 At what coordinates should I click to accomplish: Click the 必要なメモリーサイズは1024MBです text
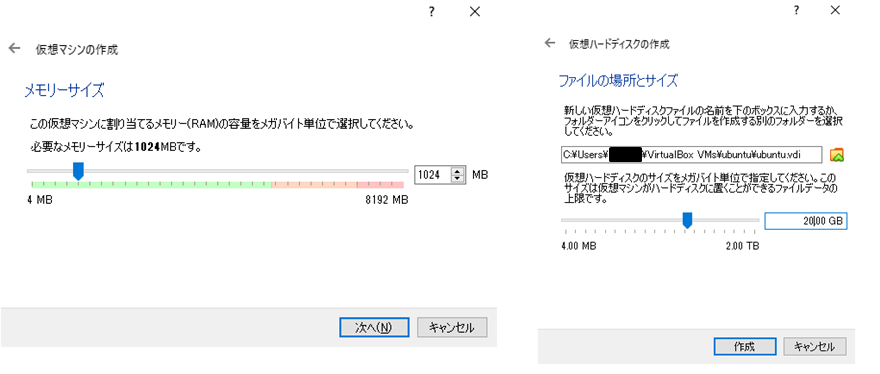point(116,148)
